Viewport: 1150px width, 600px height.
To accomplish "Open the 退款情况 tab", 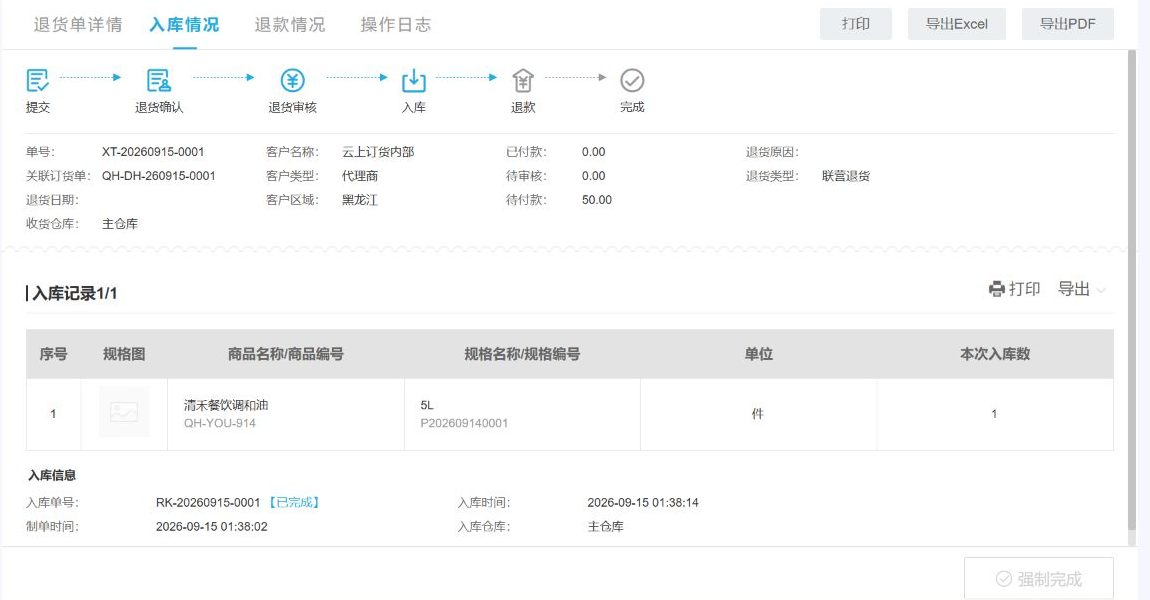I will (290, 24).
